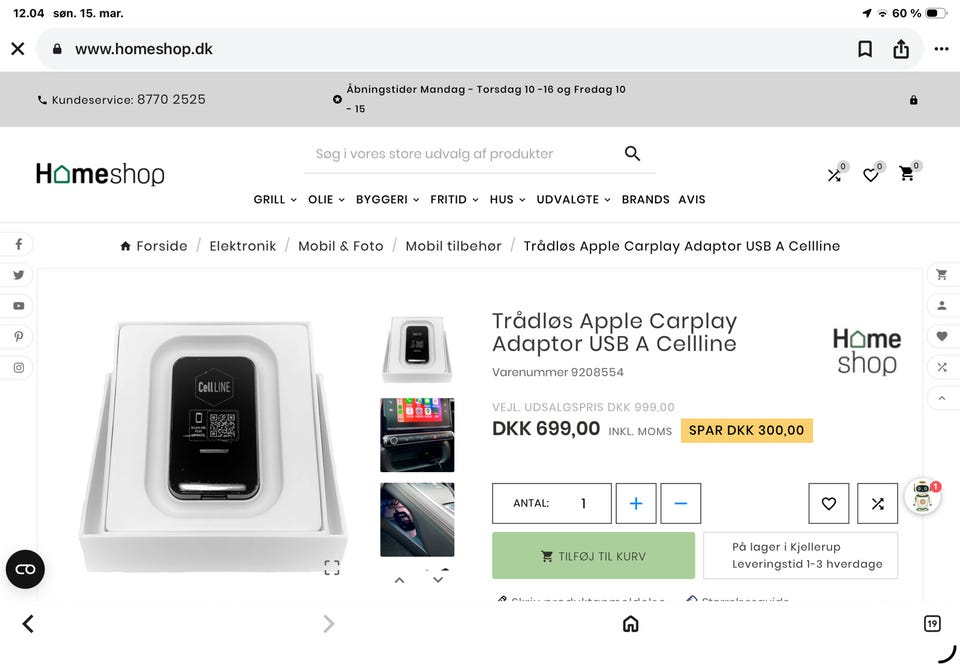The width and height of the screenshot is (960, 667).
Task: Increase quantity with plus button
Action: pyautogui.click(x=636, y=504)
